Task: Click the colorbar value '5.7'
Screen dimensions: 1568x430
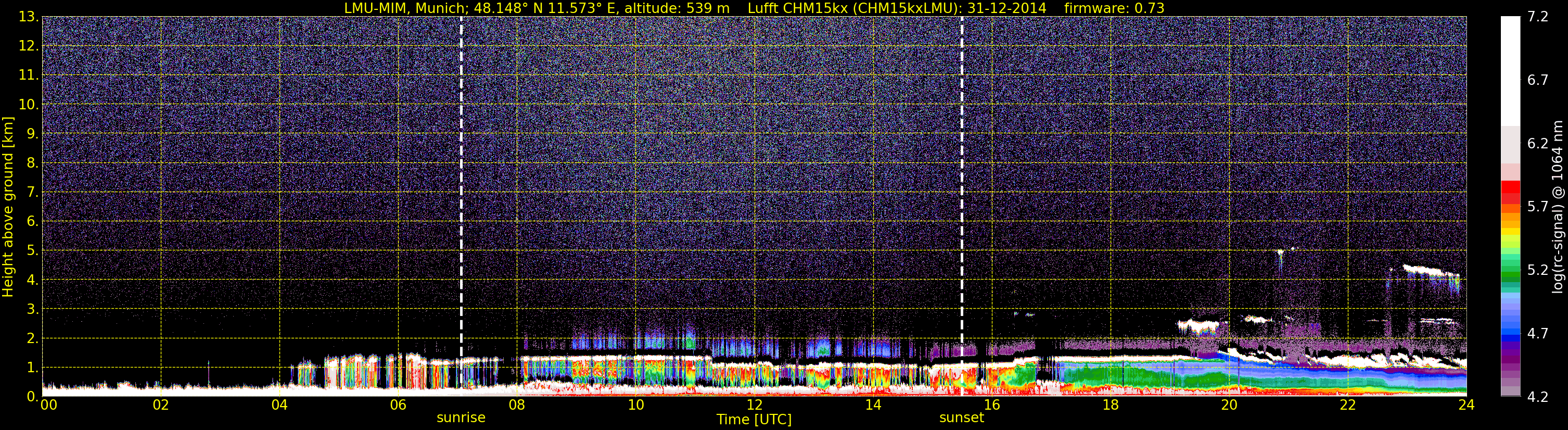Action: coord(1538,207)
